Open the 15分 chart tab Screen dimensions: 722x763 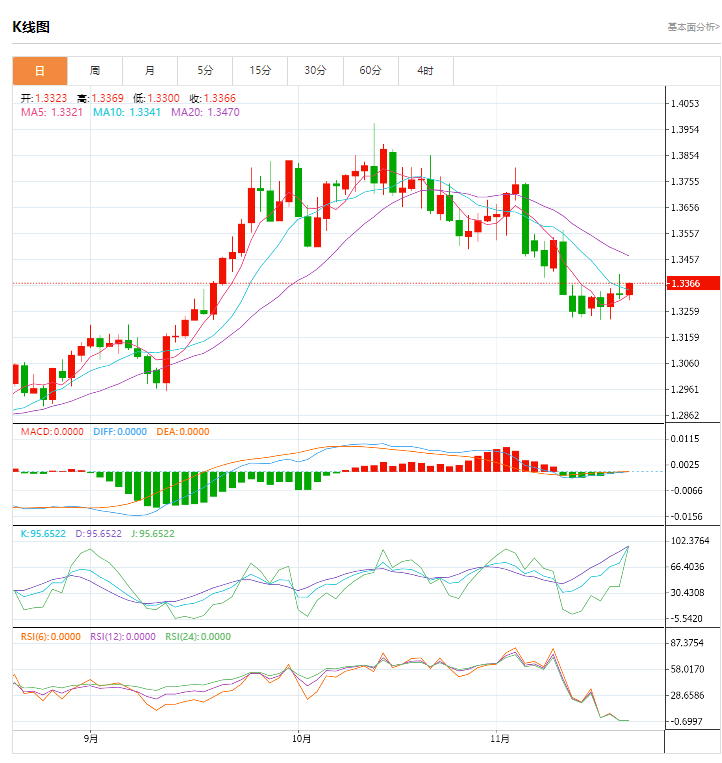(260, 71)
